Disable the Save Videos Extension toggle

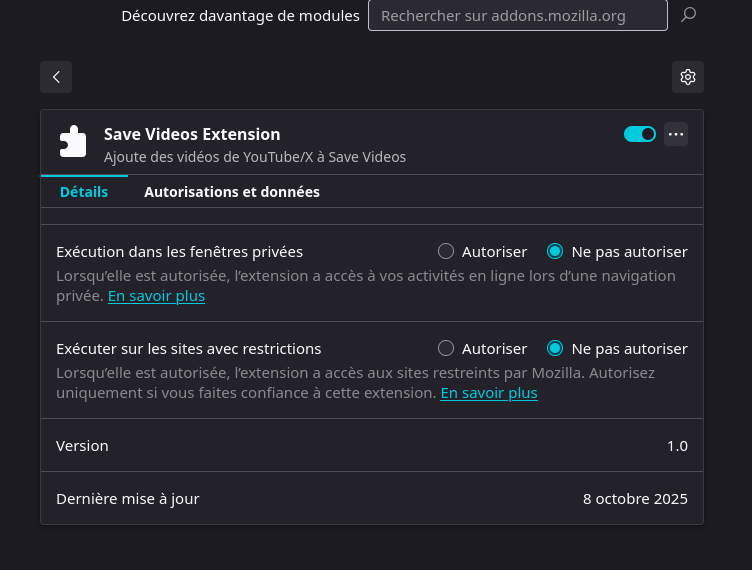coord(640,134)
